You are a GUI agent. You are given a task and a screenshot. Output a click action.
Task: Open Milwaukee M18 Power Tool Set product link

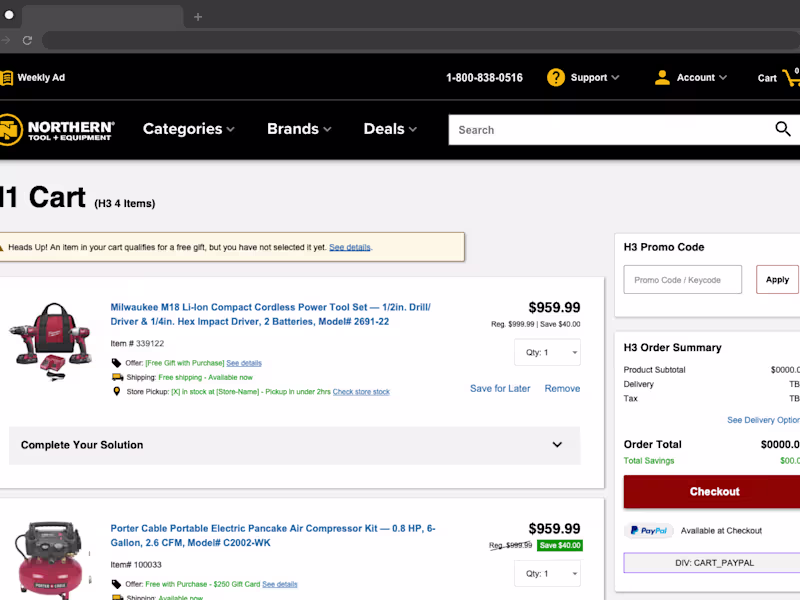270,314
